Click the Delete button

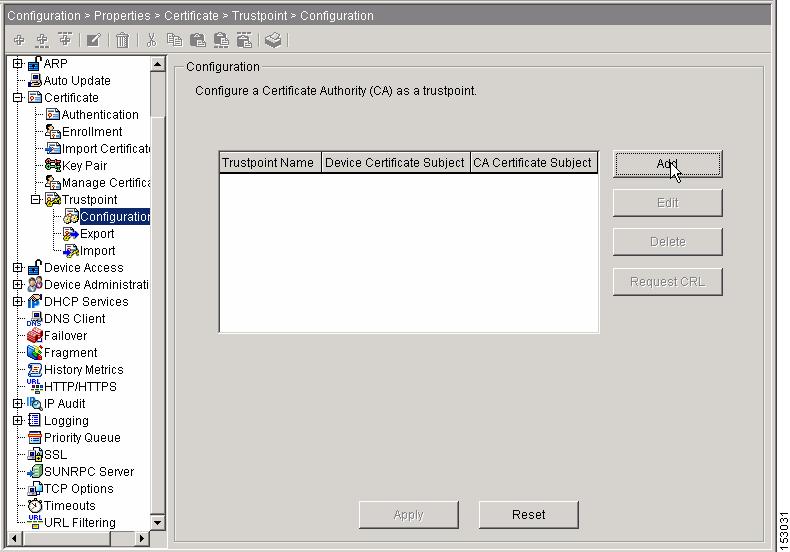[668, 242]
